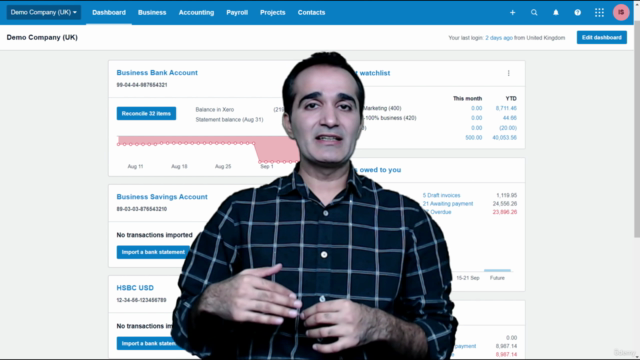Image resolution: width=640 pixels, height=360 pixels.
Task: Click the Edit dashboard button
Action: pyautogui.click(x=602, y=38)
